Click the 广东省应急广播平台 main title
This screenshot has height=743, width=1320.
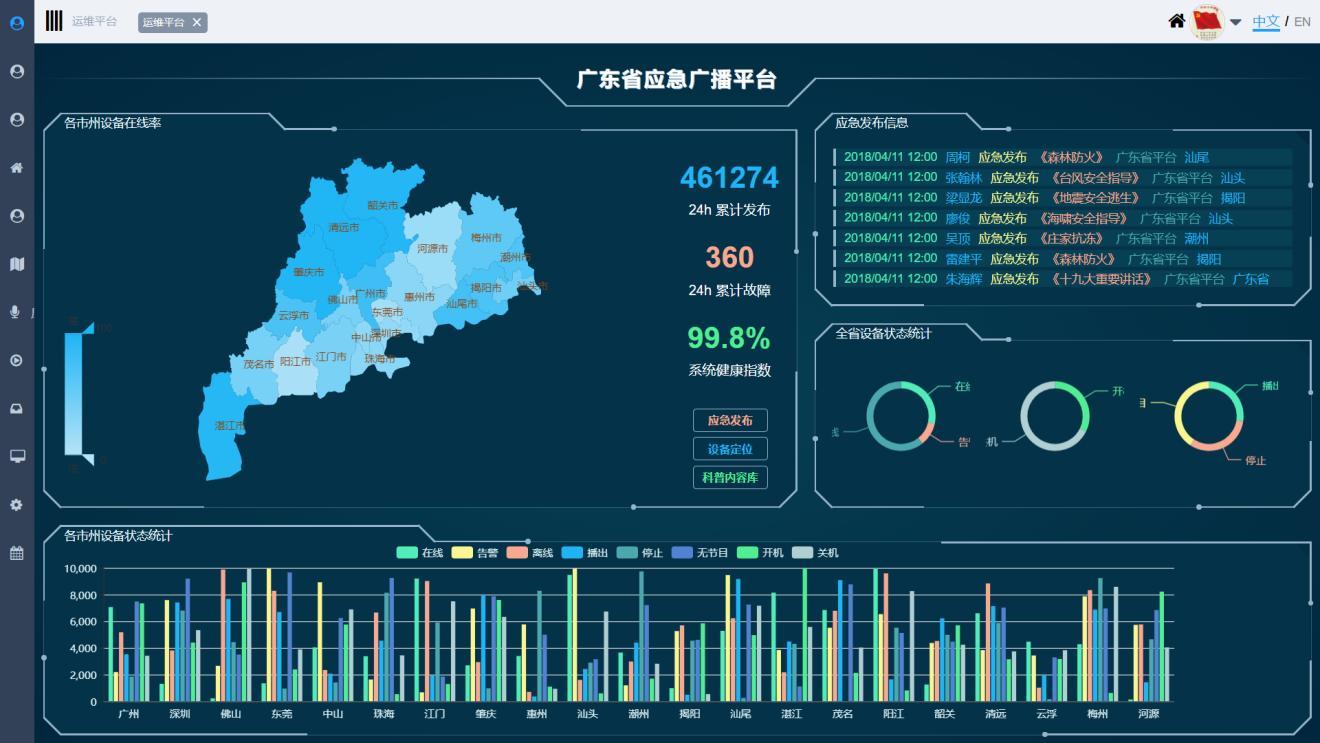677,80
